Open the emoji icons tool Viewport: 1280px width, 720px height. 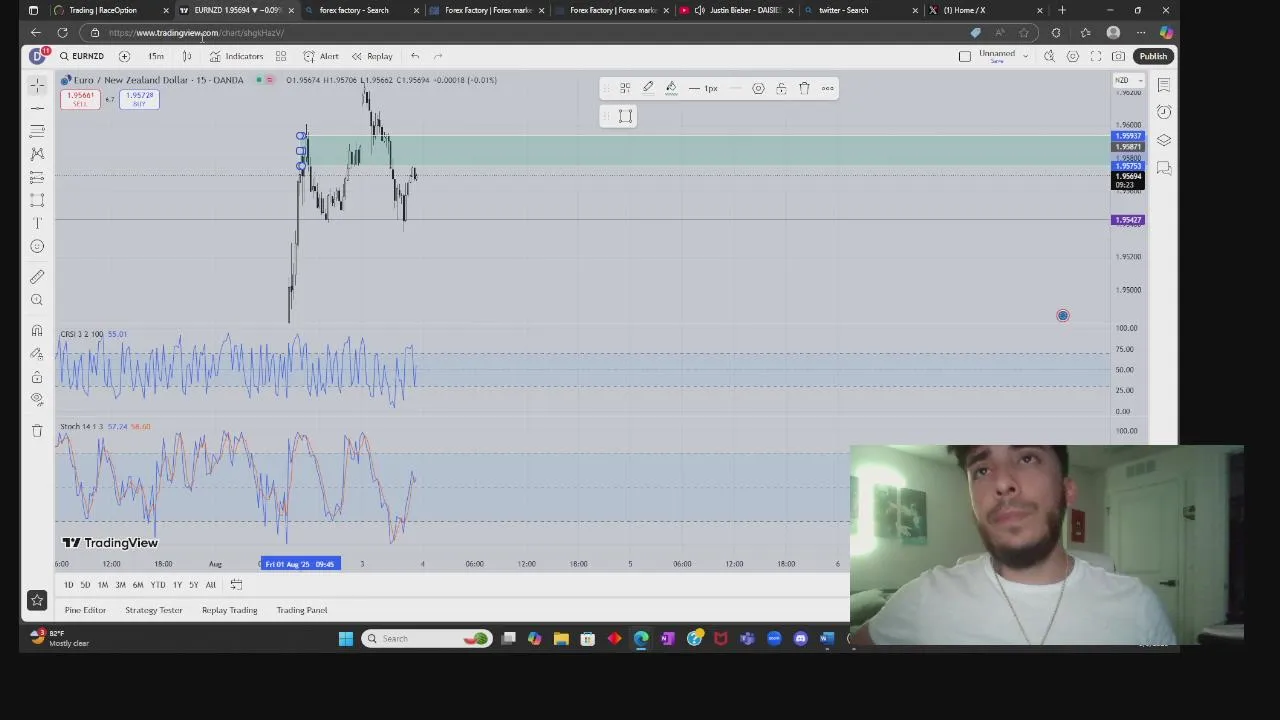[37, 246]
